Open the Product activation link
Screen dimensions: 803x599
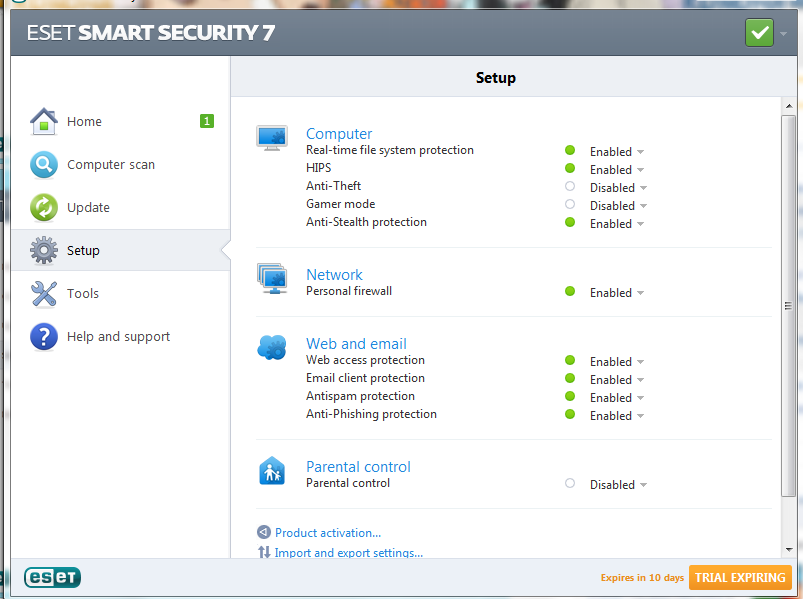(x=328, y=533)
